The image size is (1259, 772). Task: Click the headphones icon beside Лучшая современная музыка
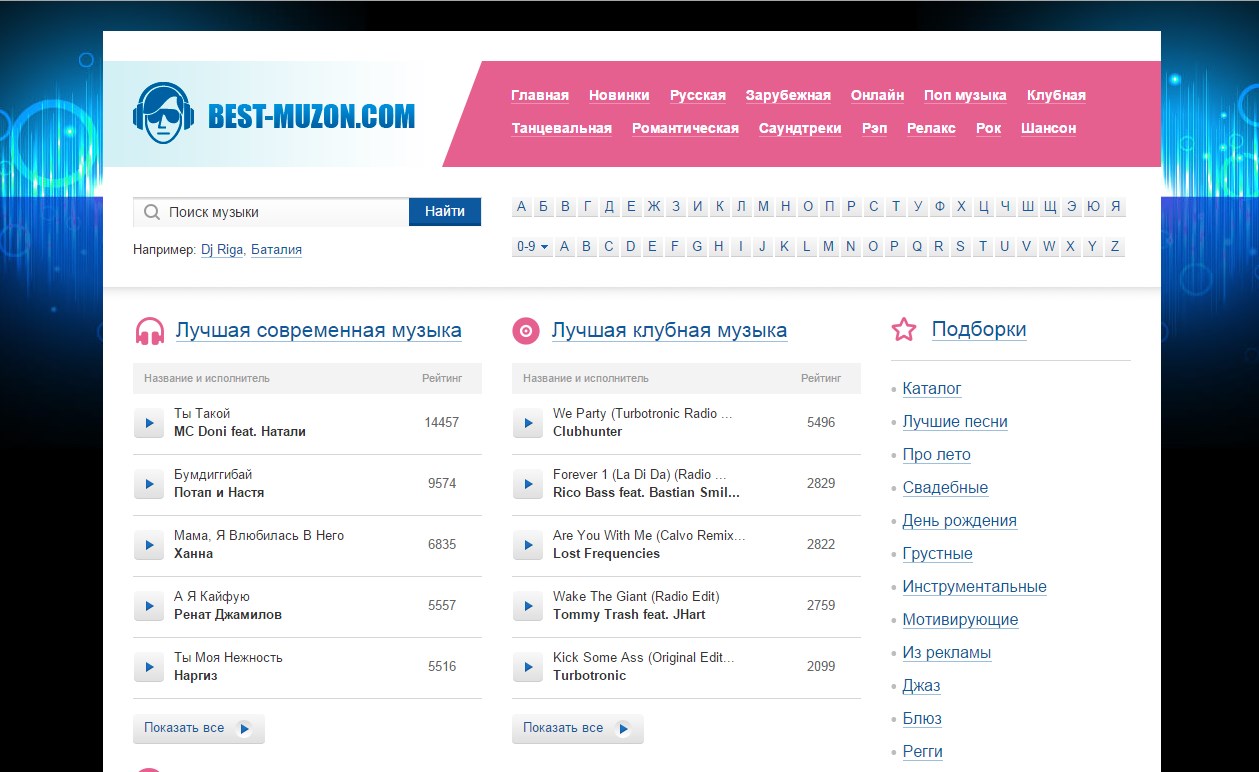point(149,331)
